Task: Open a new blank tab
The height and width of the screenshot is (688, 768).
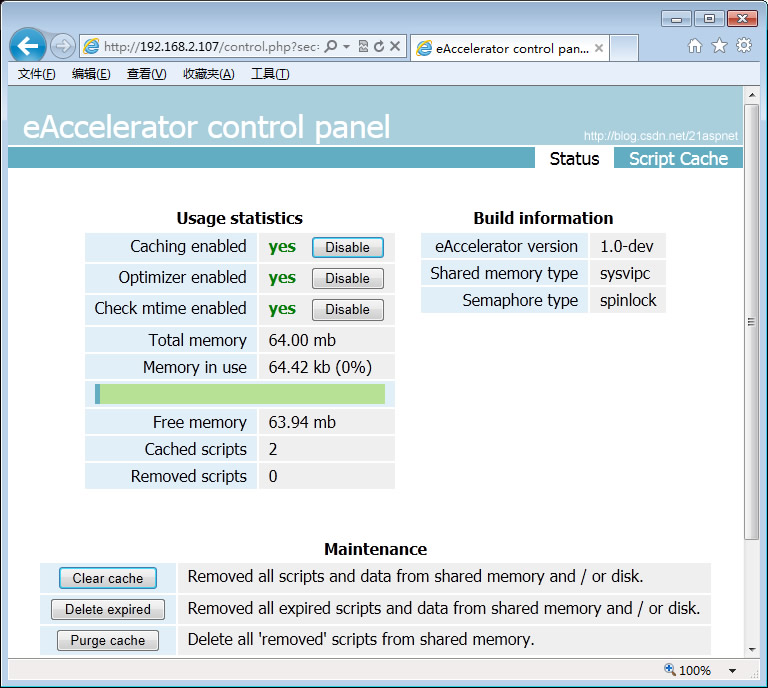Action: (624, 48)
